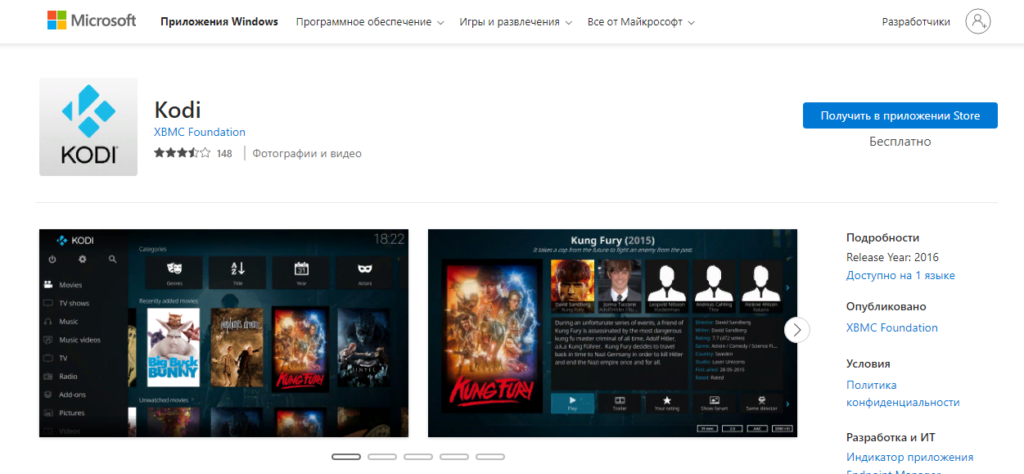Select Приложения Windows in the navigation bar
This screenshot has width=1024, height=474.
click(x=217, y=21)
